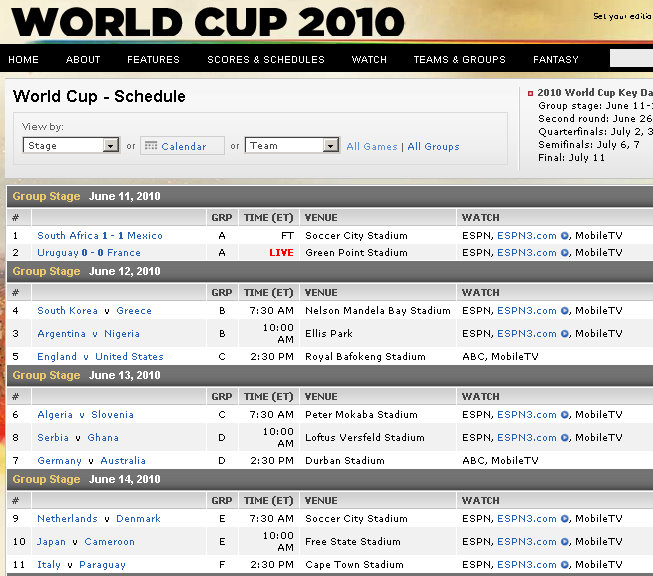Open Argentina team link
The image size is (653, 576).
pyautogui.click(x=61, y=334)
